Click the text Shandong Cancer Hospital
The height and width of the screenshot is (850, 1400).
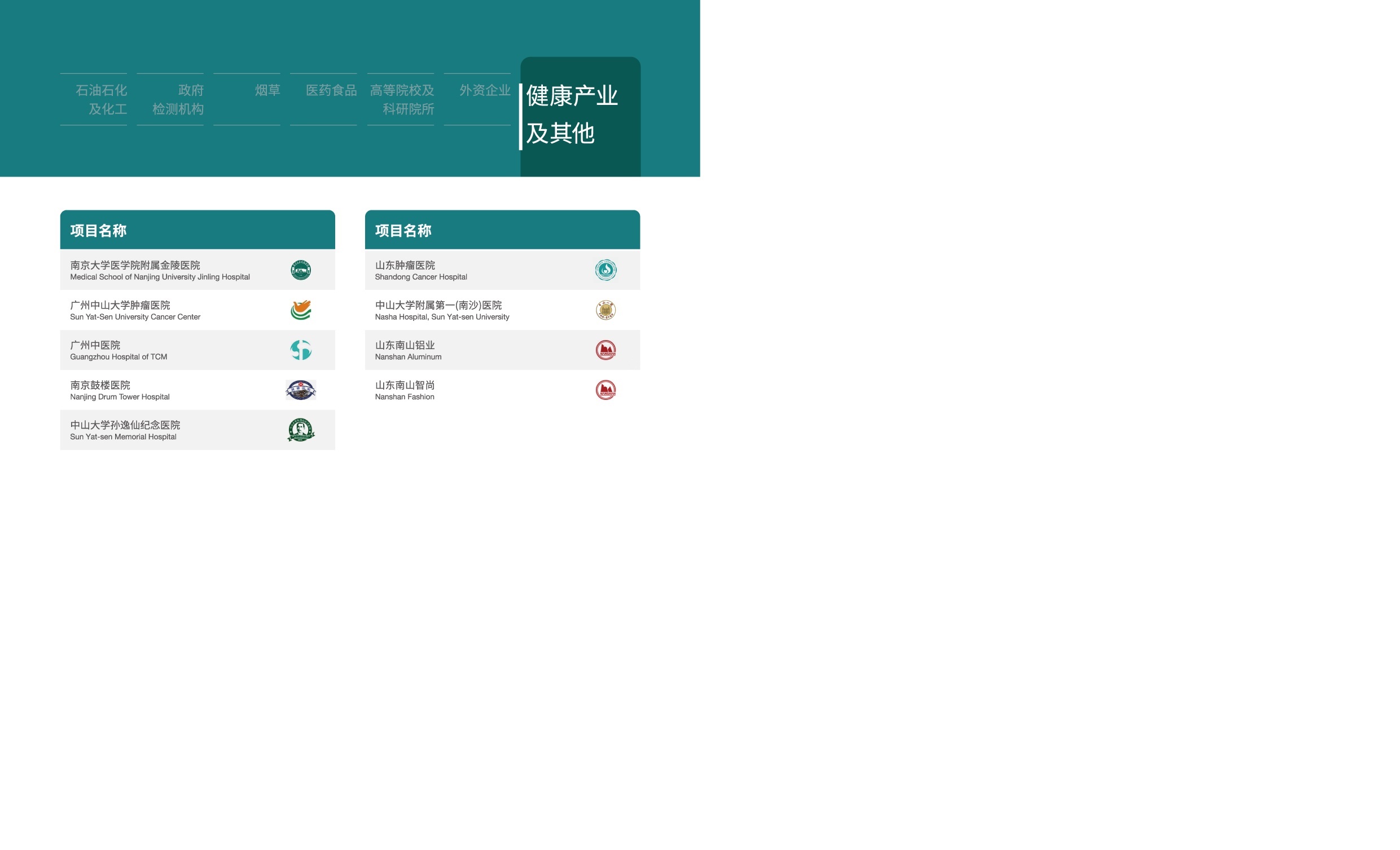pos(421,277)
